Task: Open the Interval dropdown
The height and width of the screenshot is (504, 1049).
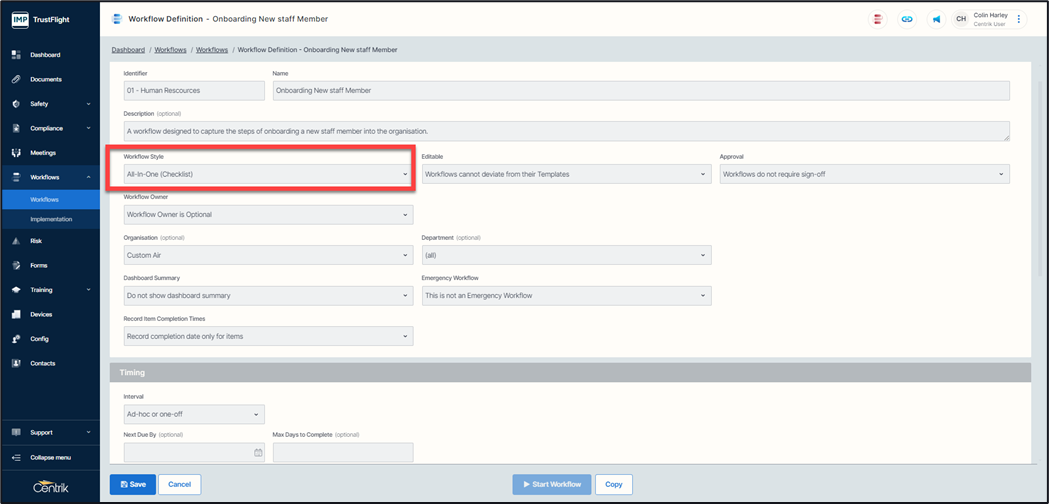Action: (194, 414)
